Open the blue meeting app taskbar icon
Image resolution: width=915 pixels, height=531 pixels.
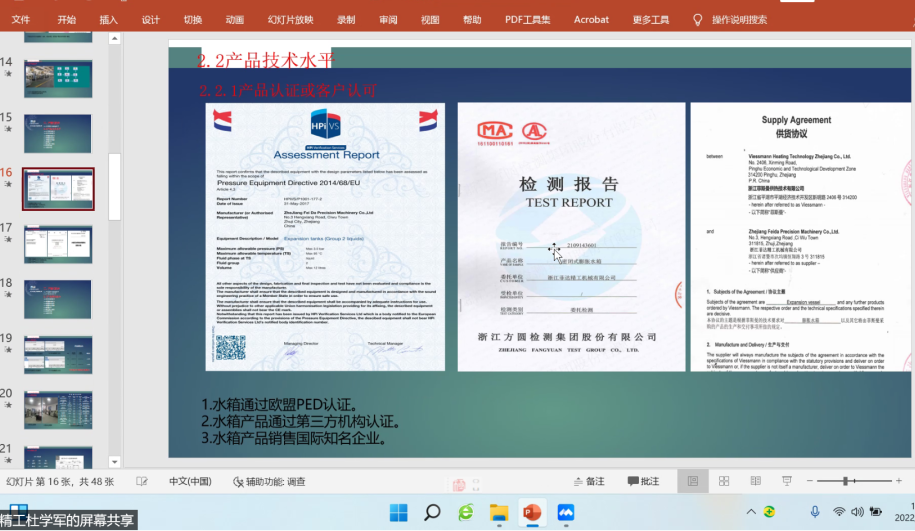[565, 512]
